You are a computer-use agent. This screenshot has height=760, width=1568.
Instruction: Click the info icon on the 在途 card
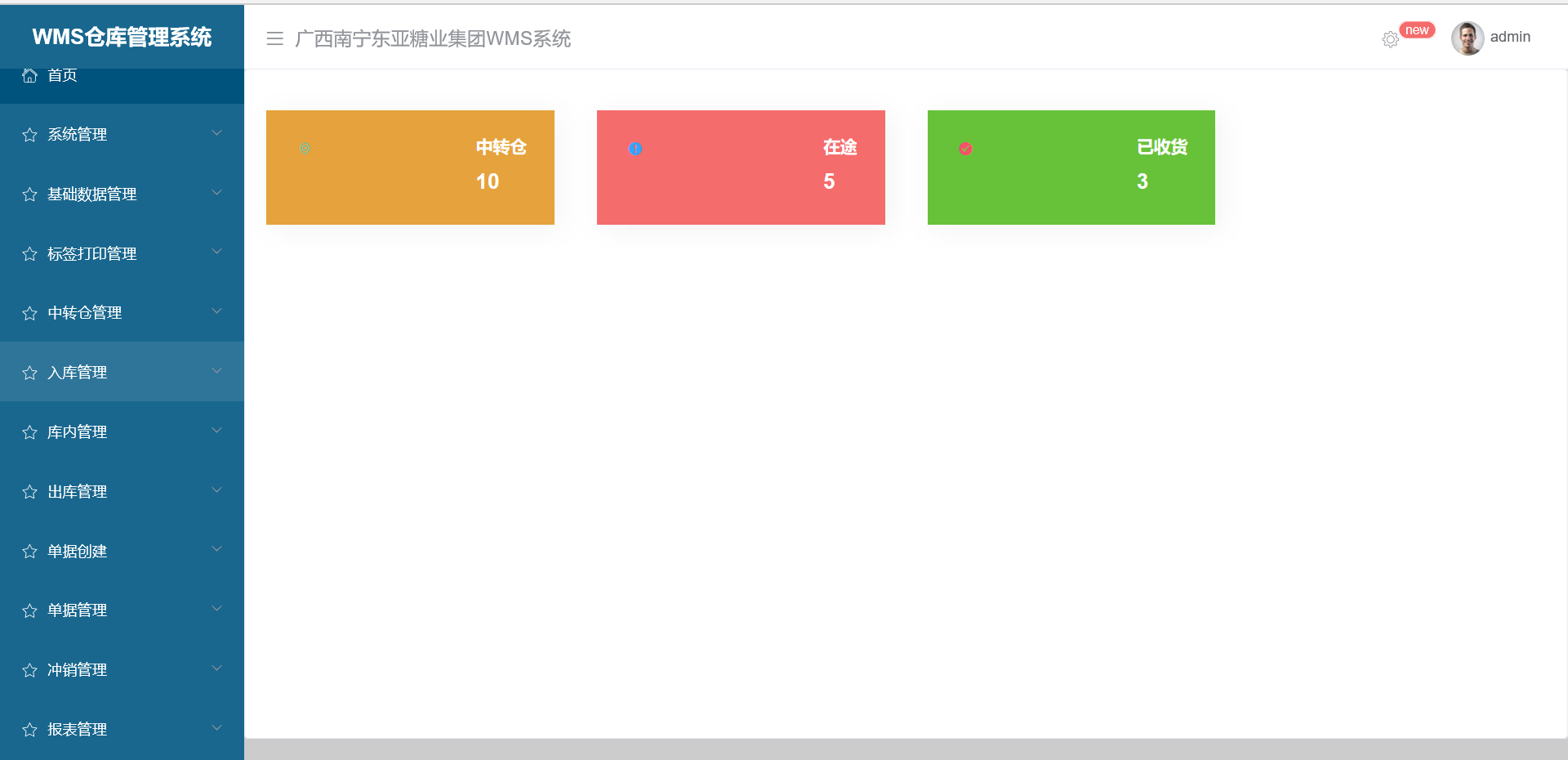coord(635,150)
